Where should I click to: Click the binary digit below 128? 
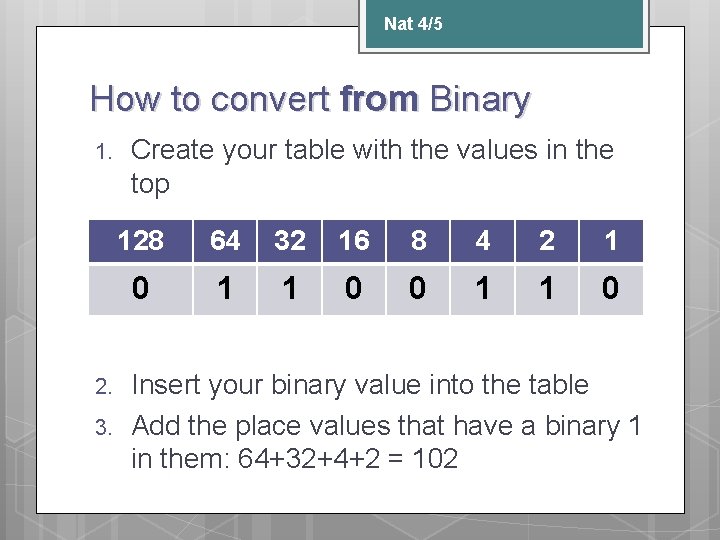point(141,289)
